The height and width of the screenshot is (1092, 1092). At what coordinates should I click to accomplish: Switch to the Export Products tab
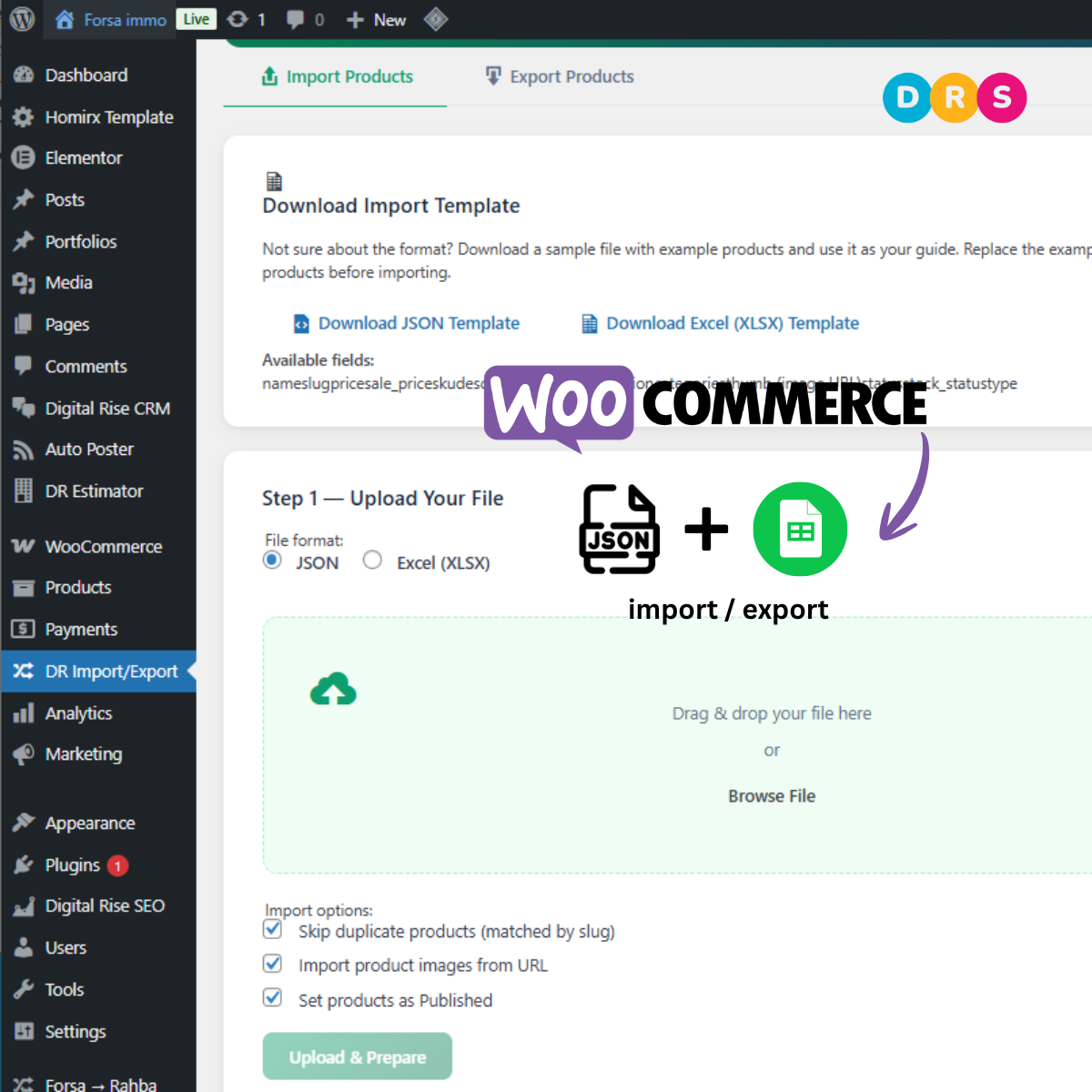pos(560,77)
